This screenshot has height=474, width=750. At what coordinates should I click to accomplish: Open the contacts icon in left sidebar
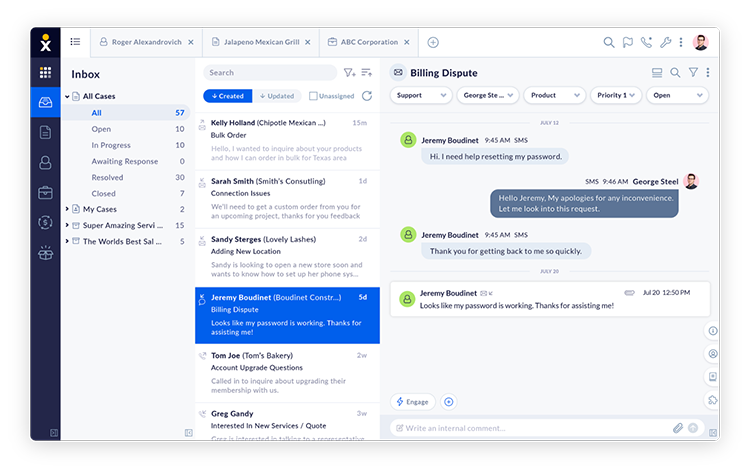[x=45, y=162]
